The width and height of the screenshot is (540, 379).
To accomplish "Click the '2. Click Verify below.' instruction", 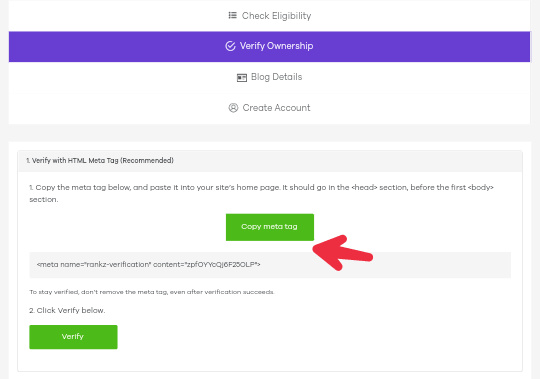I will pyautogui.click(x=67, y=310).
